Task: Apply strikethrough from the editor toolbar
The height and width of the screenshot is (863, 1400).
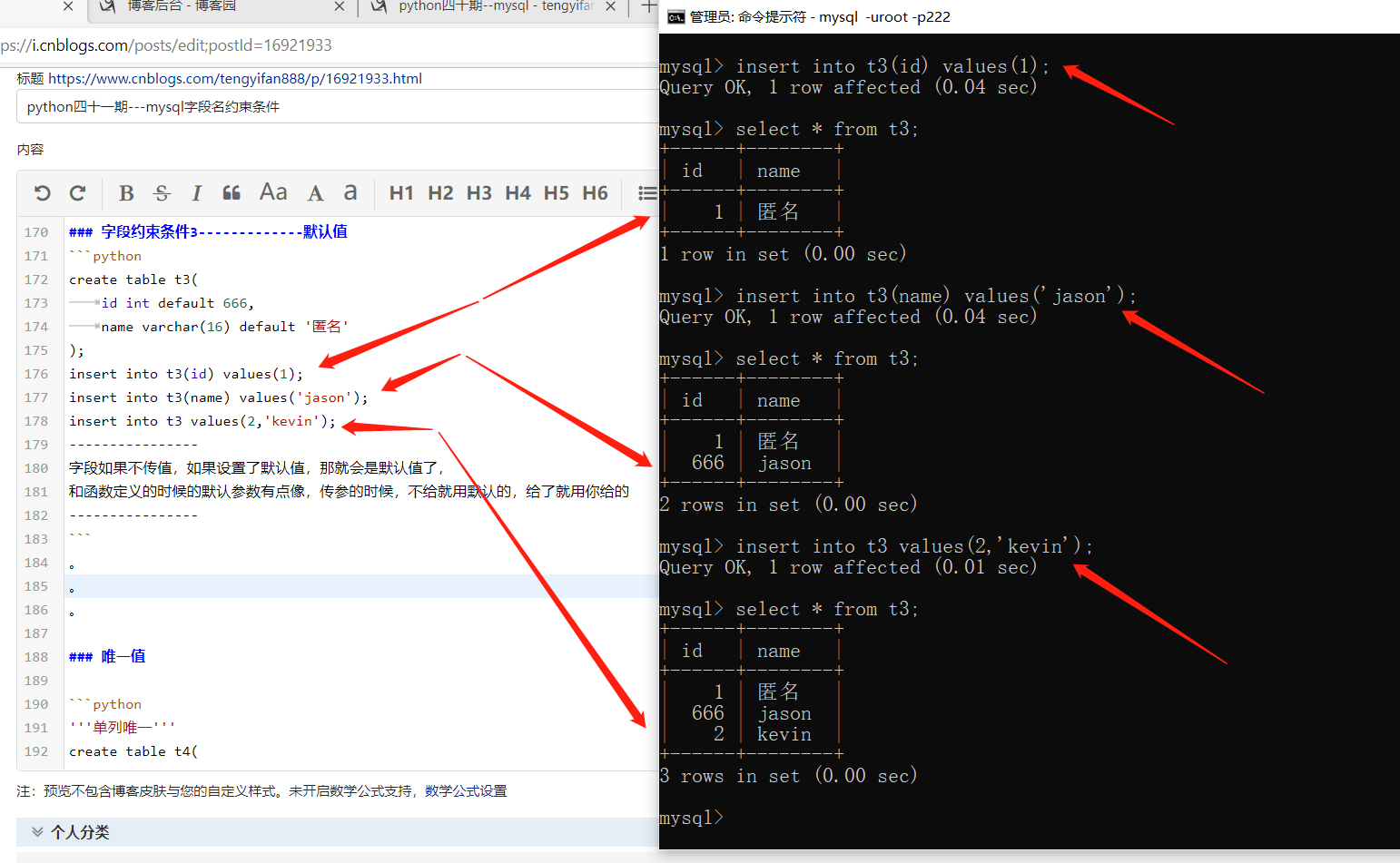Action: click(162, 192)
